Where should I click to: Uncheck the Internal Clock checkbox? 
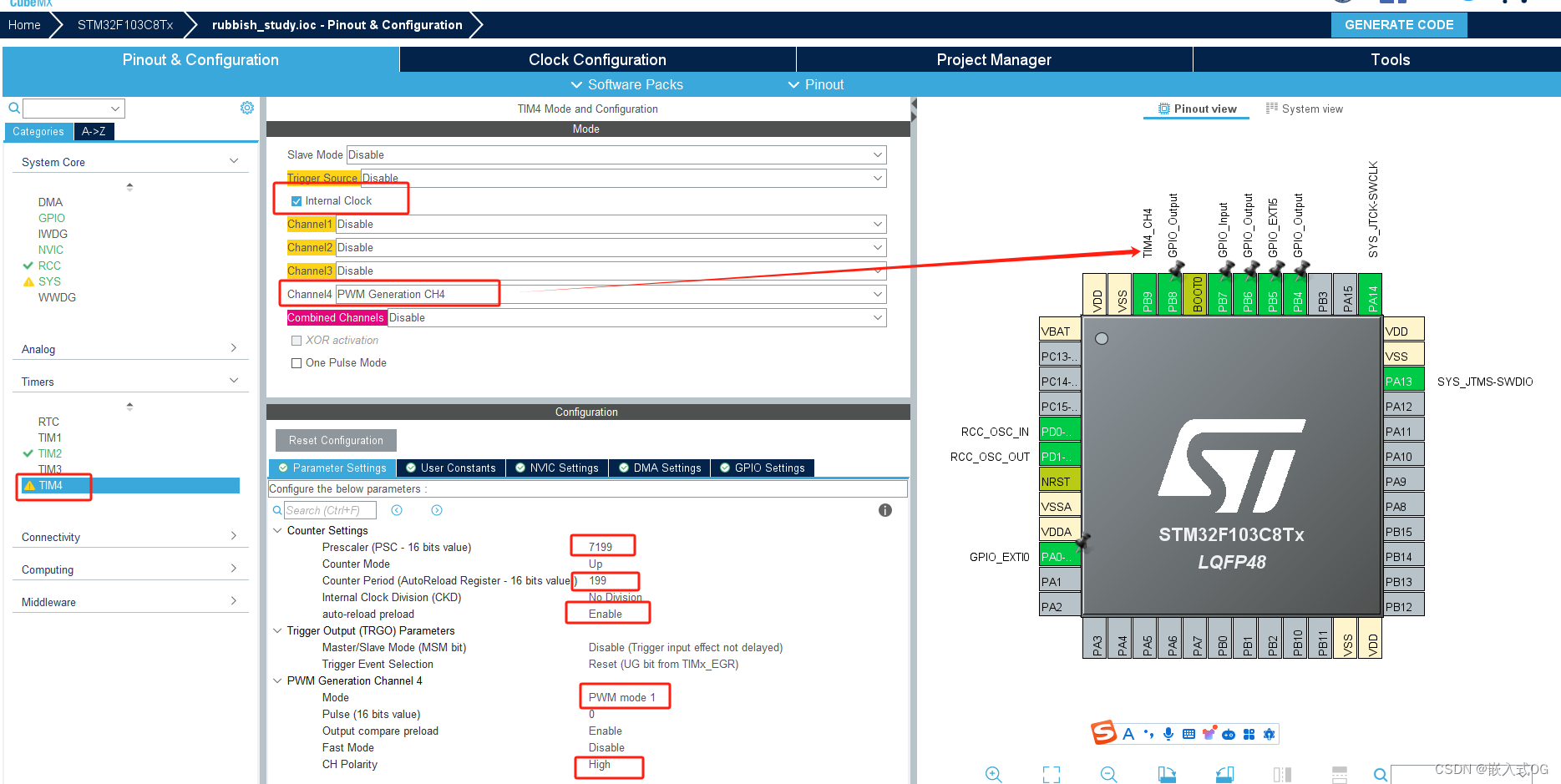tap(296, 201)
